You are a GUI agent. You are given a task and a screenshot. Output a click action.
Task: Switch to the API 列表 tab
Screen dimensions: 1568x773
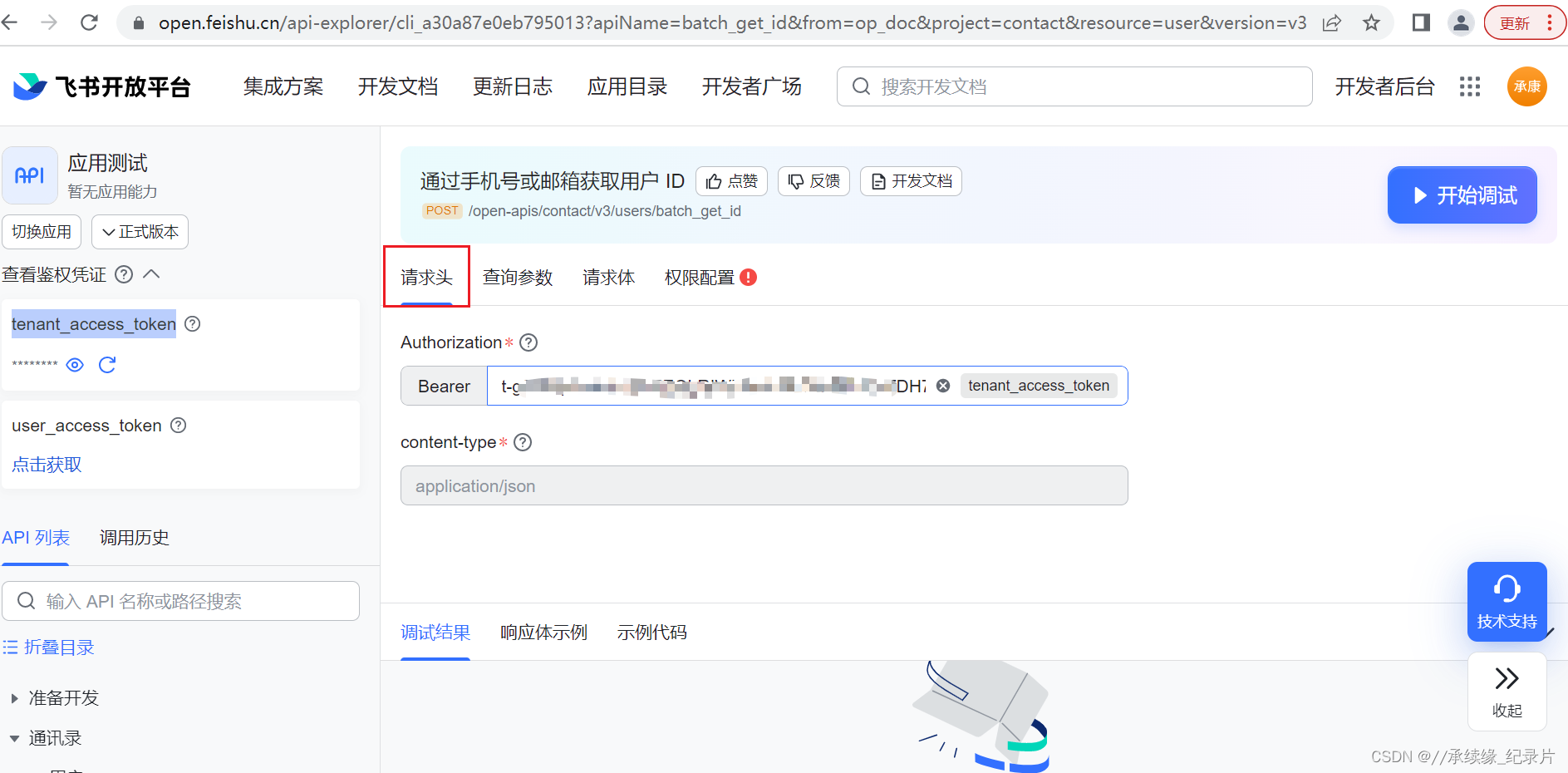pyautogui.click(x=36, y=538)
